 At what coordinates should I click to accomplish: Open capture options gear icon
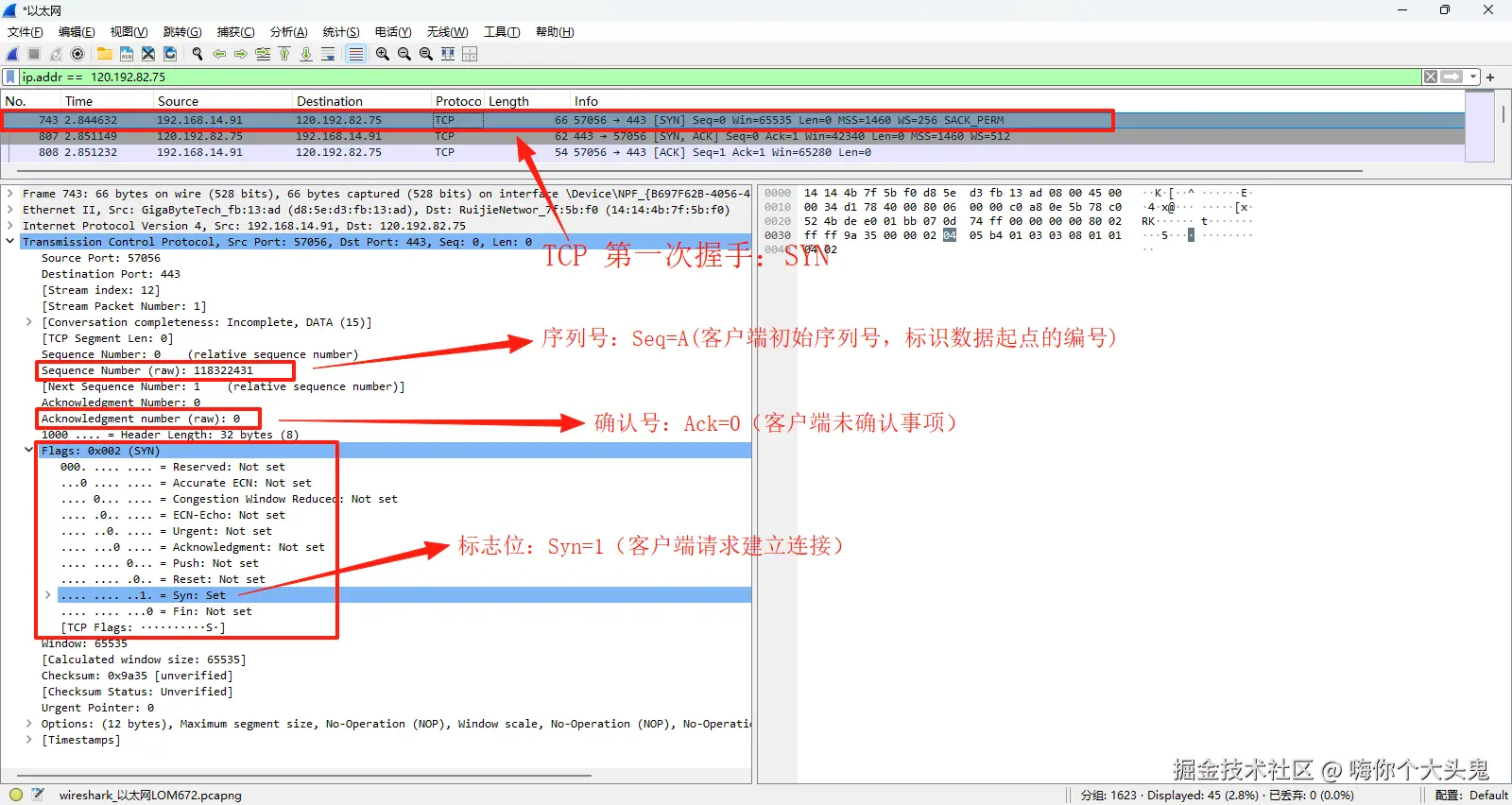[77, 54]
